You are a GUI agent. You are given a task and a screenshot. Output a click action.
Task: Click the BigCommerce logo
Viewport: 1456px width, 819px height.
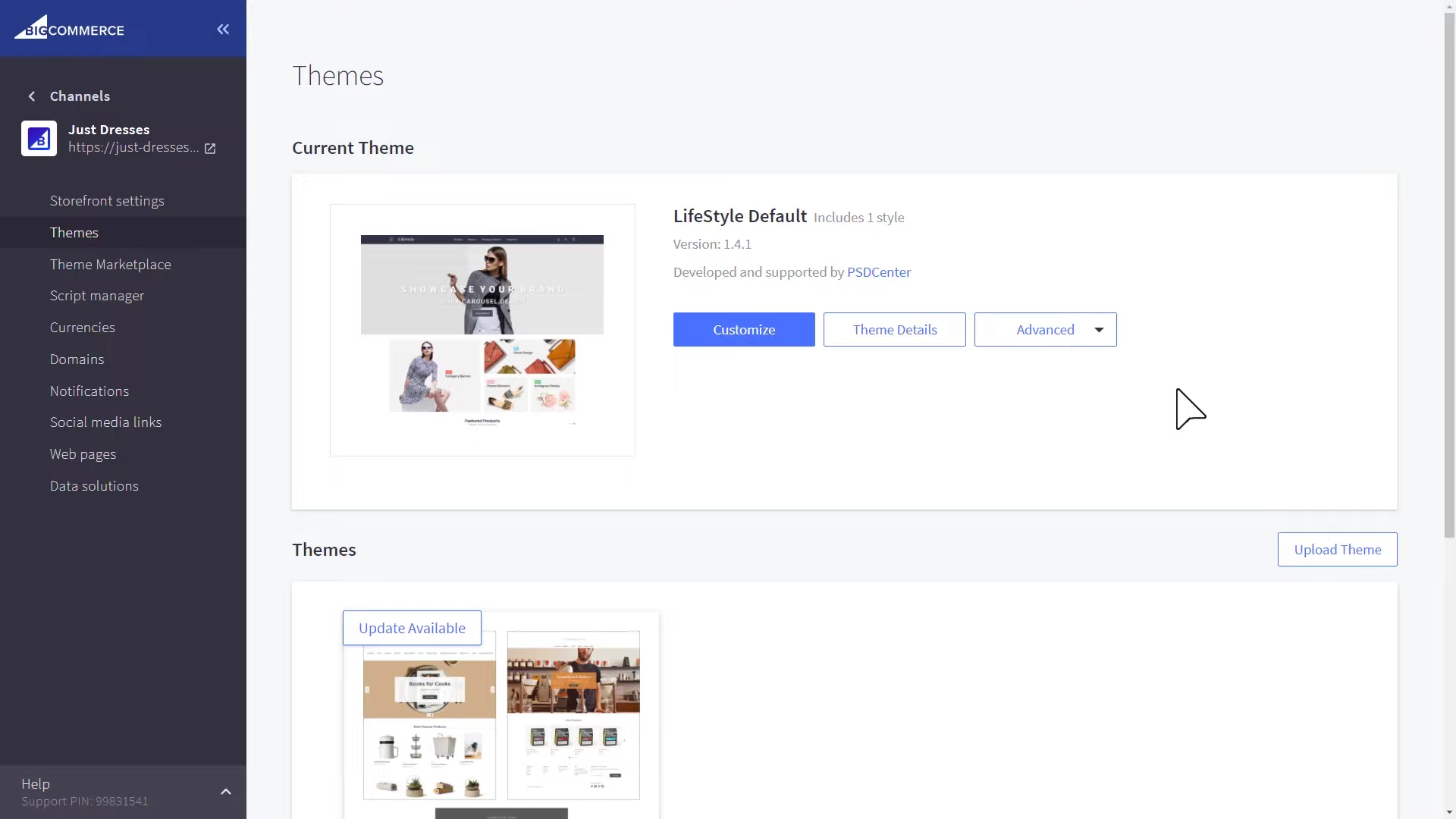pos(69,29)
